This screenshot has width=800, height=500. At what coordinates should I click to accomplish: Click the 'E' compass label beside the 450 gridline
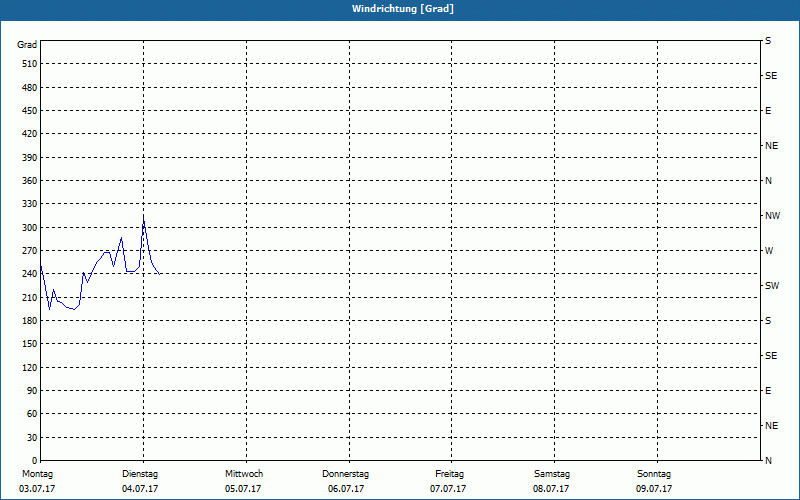[x=768, y=111]
